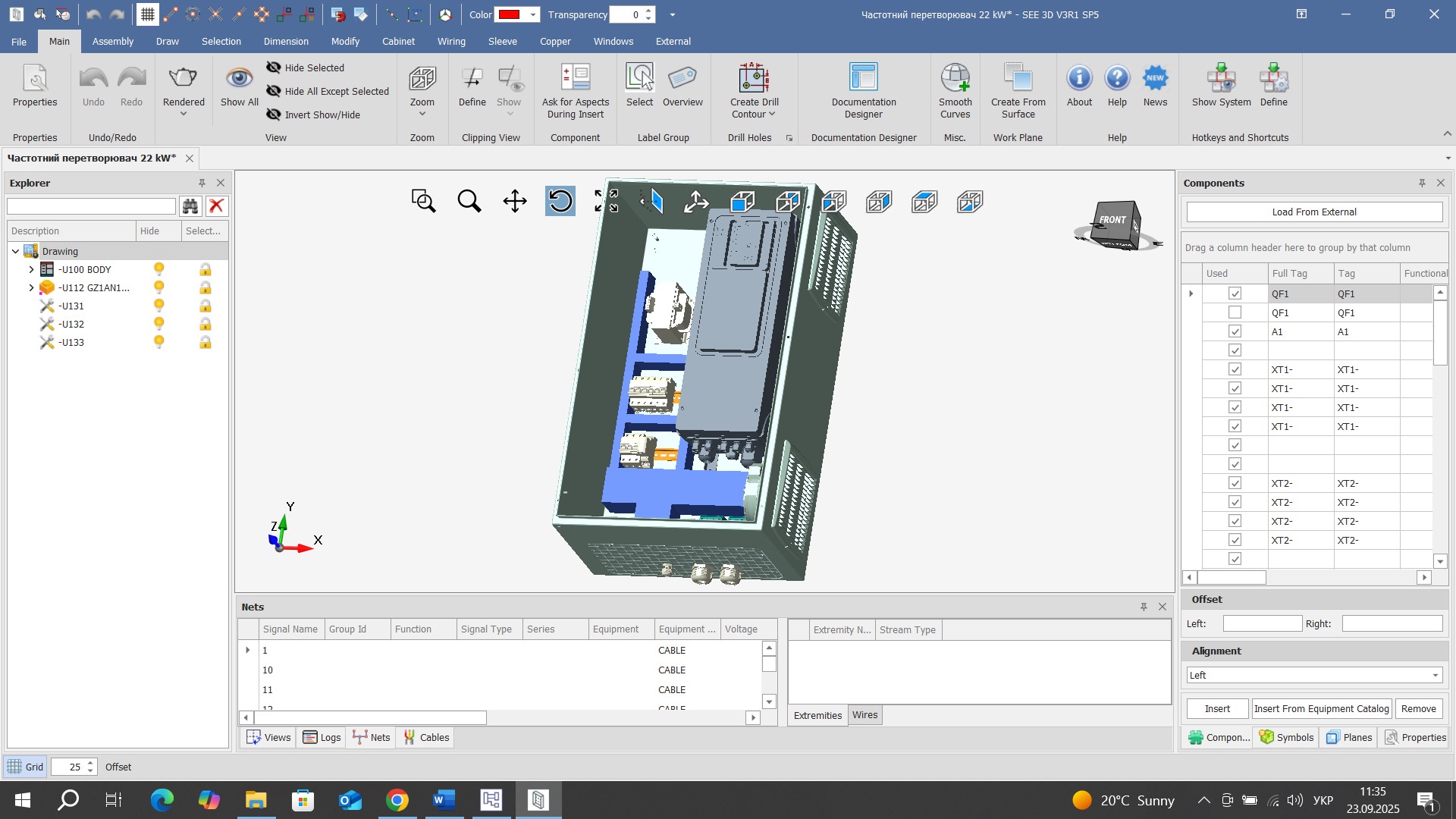Uncheck the Used checkbox for A1
Viewport: 1456px width, 819px height.
1235,331
